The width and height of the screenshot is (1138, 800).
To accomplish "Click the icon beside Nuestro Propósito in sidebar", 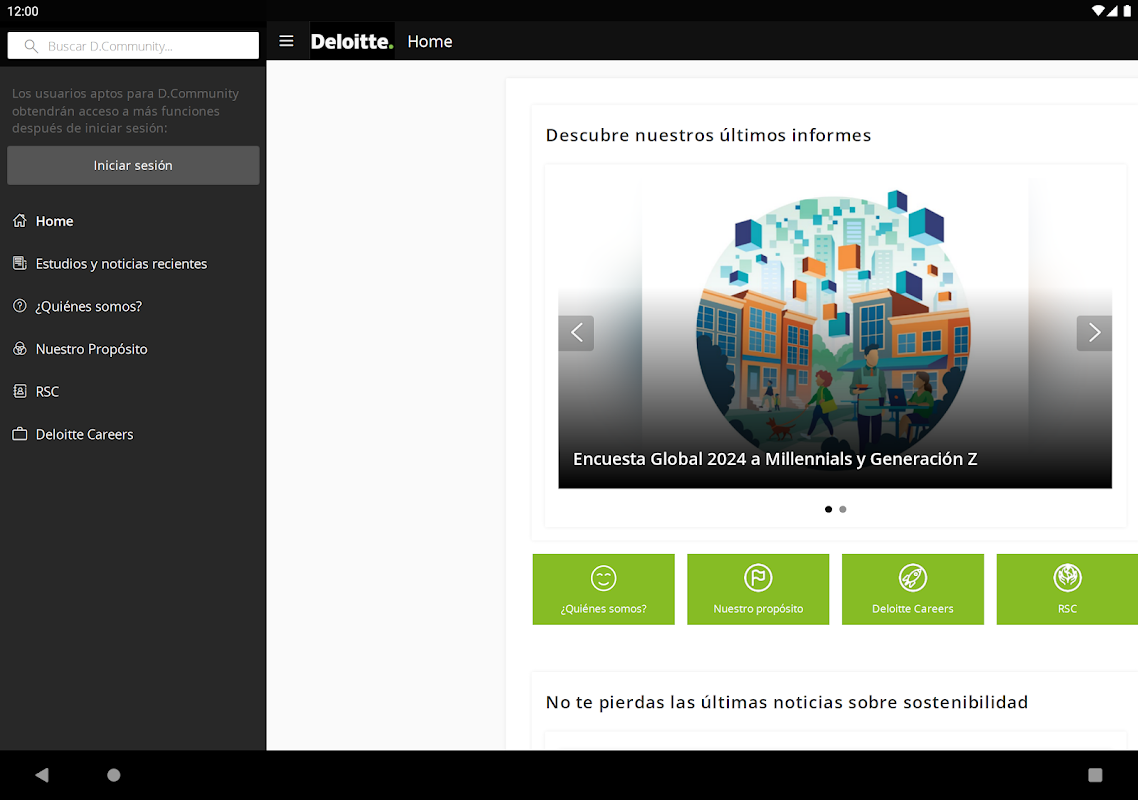I will pyautogui.click(x=20, y=348).
